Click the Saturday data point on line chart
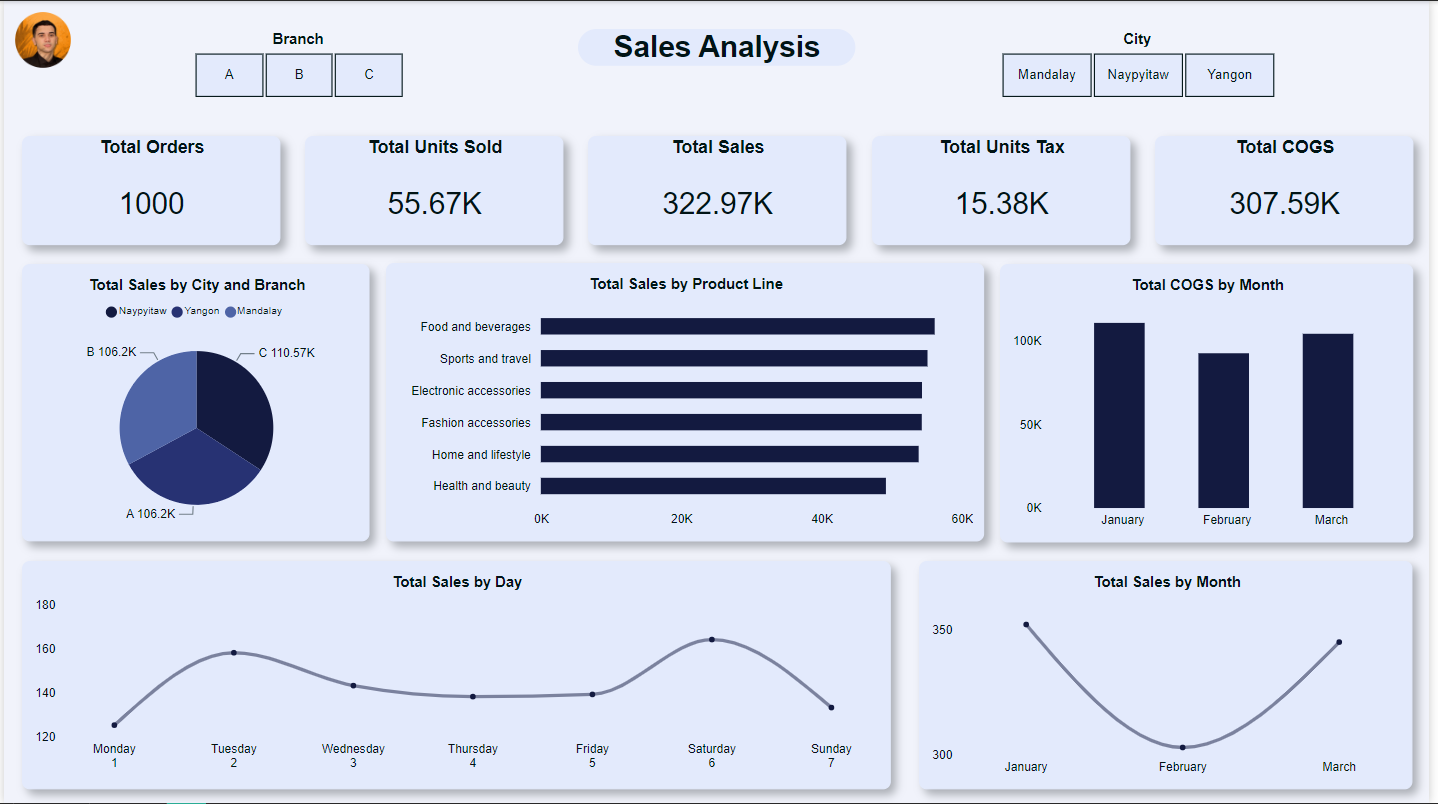This screenshot has width=1438, height=804. click(x=712, y=639)
